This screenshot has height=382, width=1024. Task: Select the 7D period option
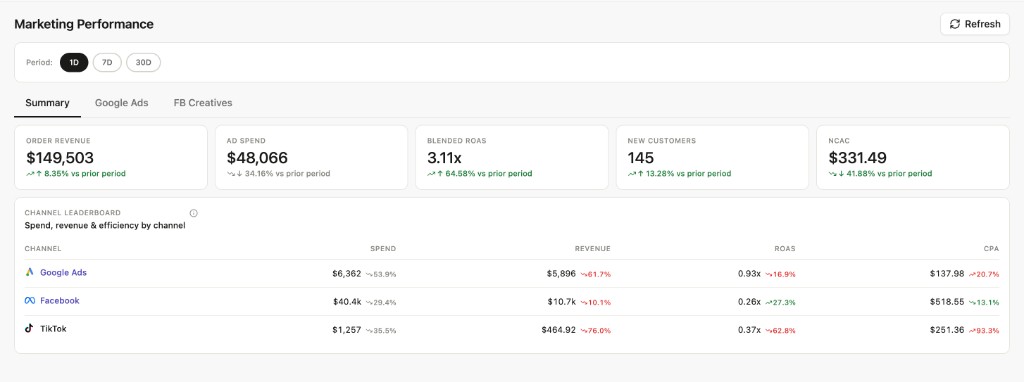click(107, 63)
